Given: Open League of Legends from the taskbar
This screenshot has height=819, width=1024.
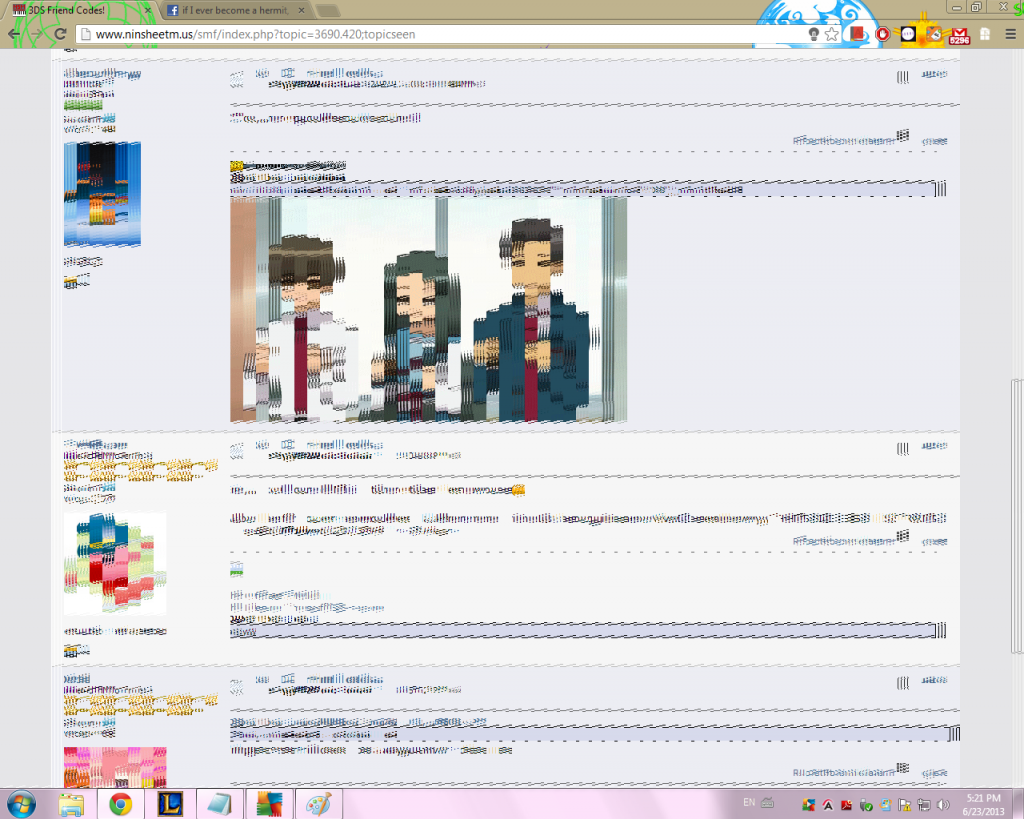Looking at the screenshot, I should (x=170, y=804).
